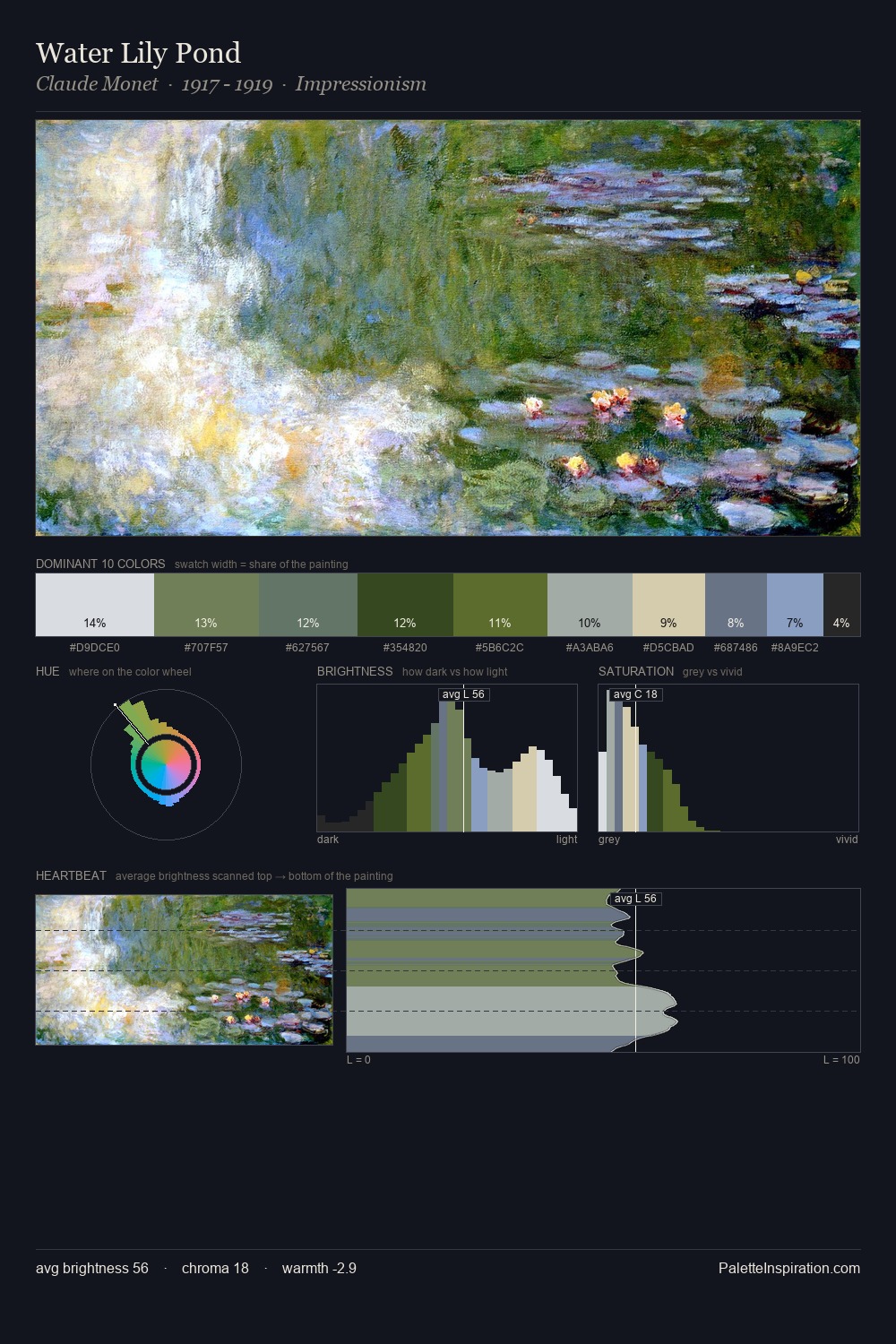This screenshot has width=896, height=1344.
Task: Click the 'avg C 18' saturation label
Action: pos(635,694)
